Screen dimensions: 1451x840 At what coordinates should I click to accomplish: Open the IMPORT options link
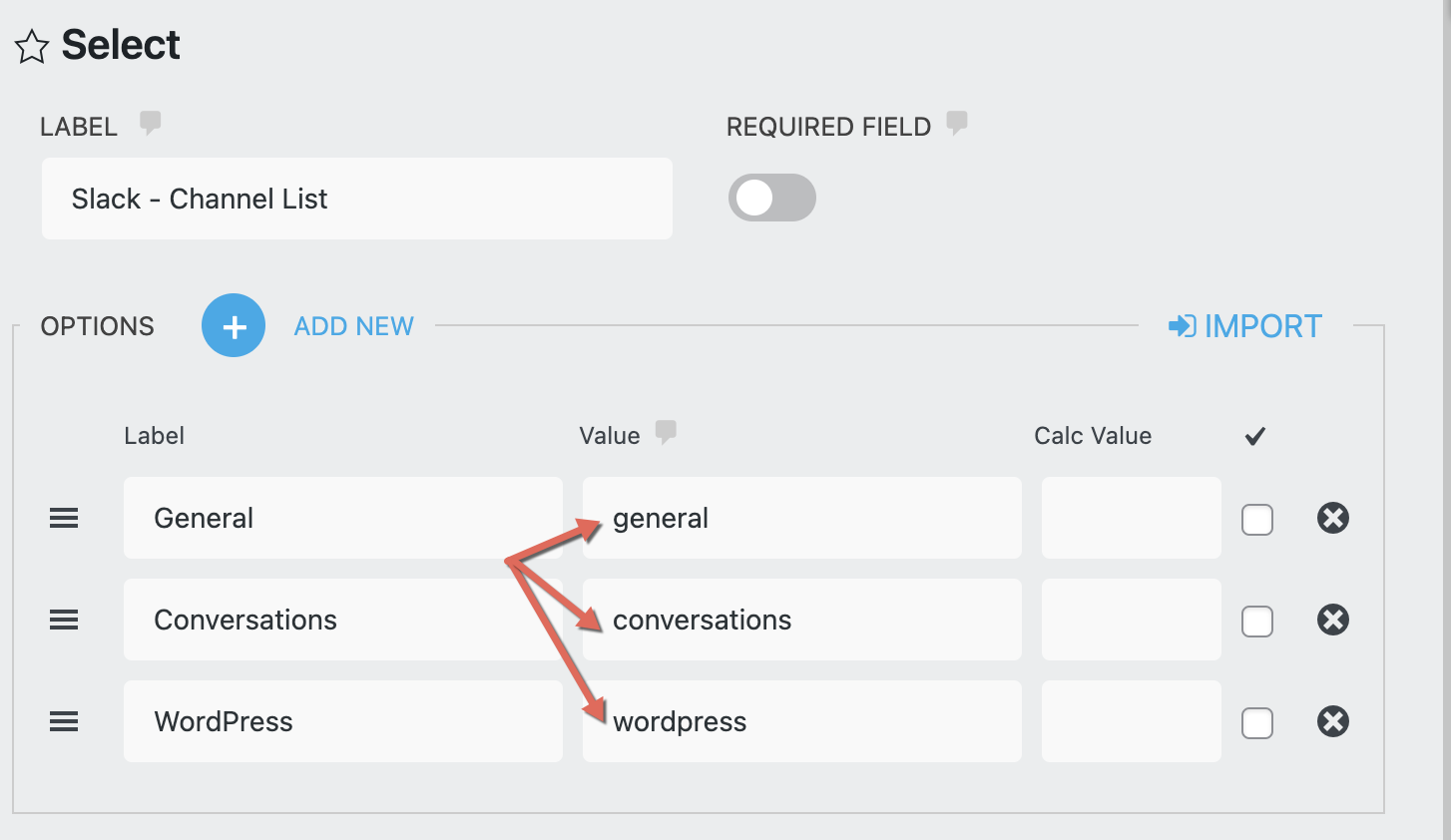pos(1245,326)
